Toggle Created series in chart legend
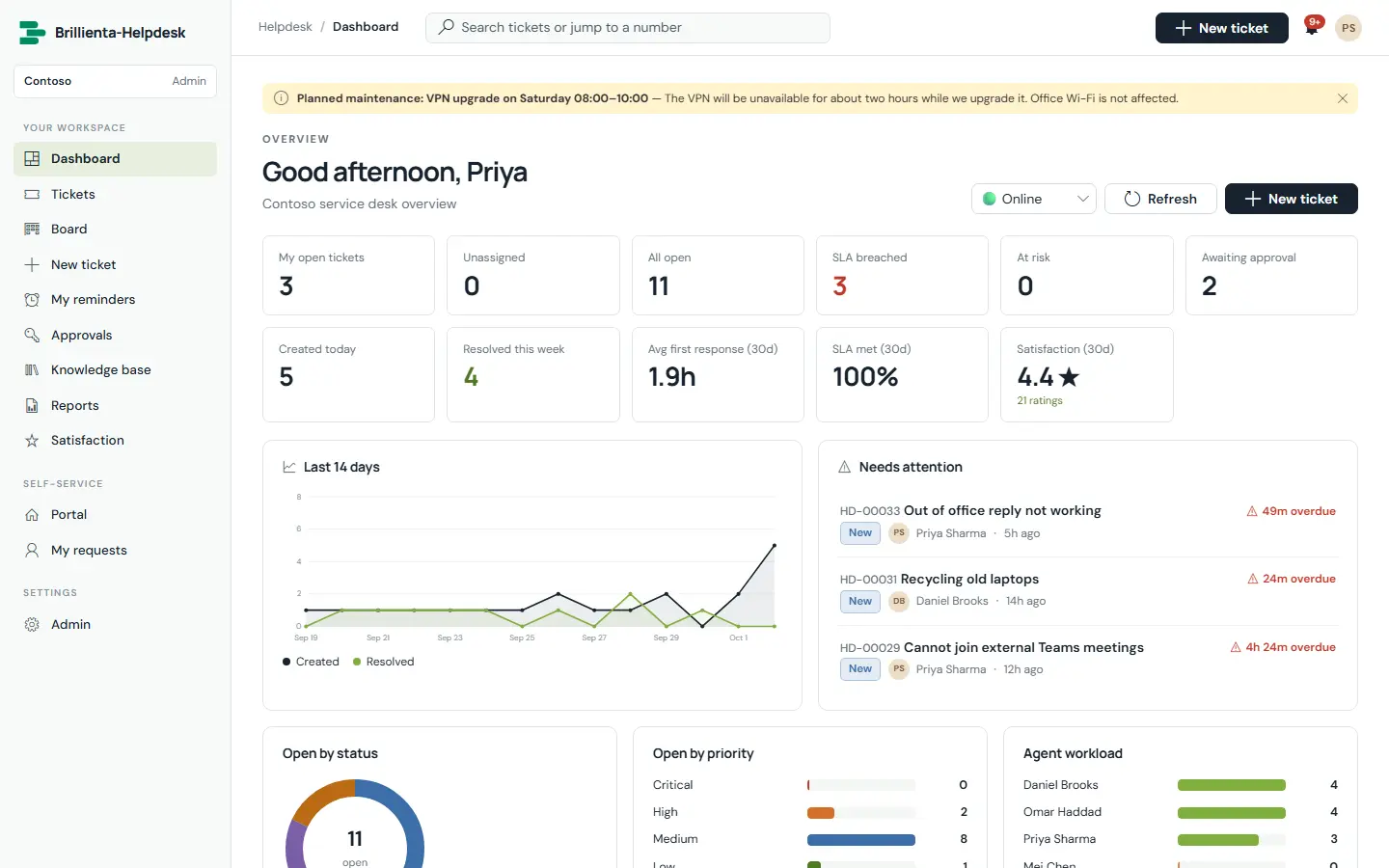Viewport: 1389px width, 868px height. (x=311, y=662)
